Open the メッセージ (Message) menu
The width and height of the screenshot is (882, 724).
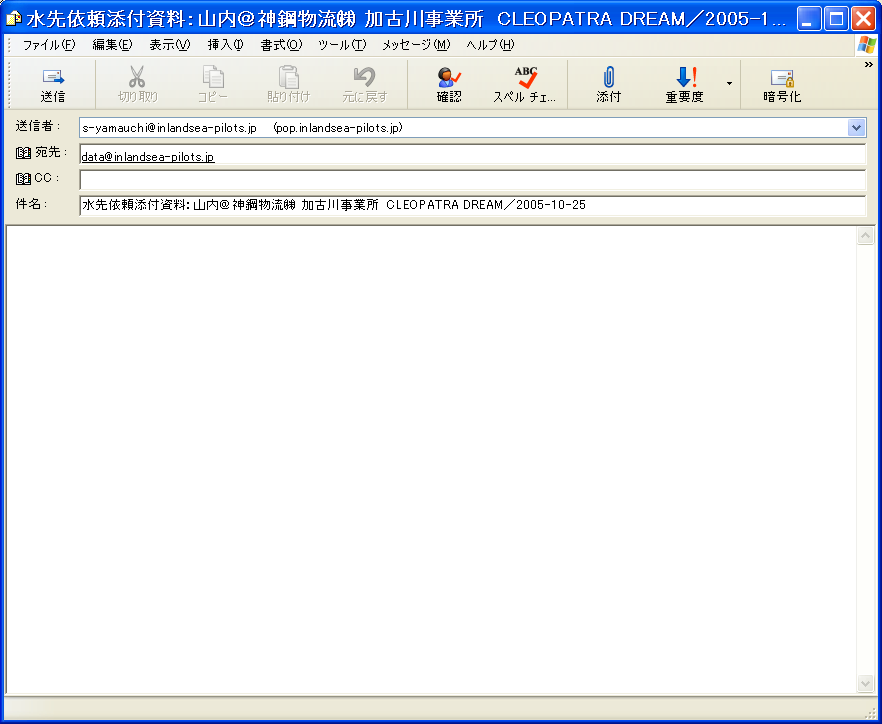click(415, 45)
